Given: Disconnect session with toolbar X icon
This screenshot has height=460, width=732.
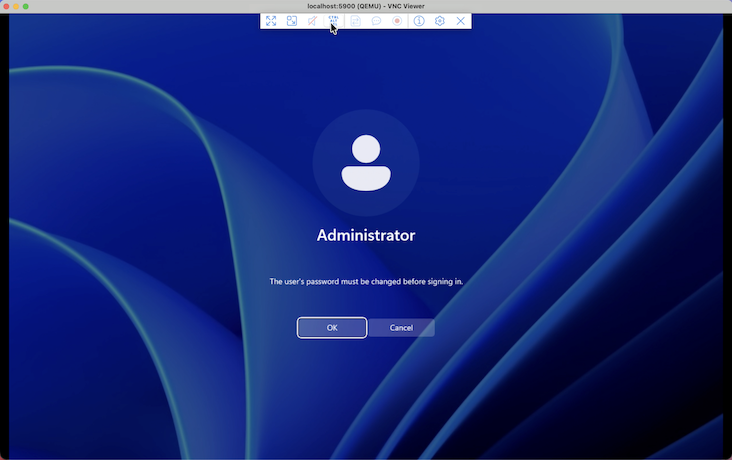Looking at the screenshot, I should click(461, 21).
